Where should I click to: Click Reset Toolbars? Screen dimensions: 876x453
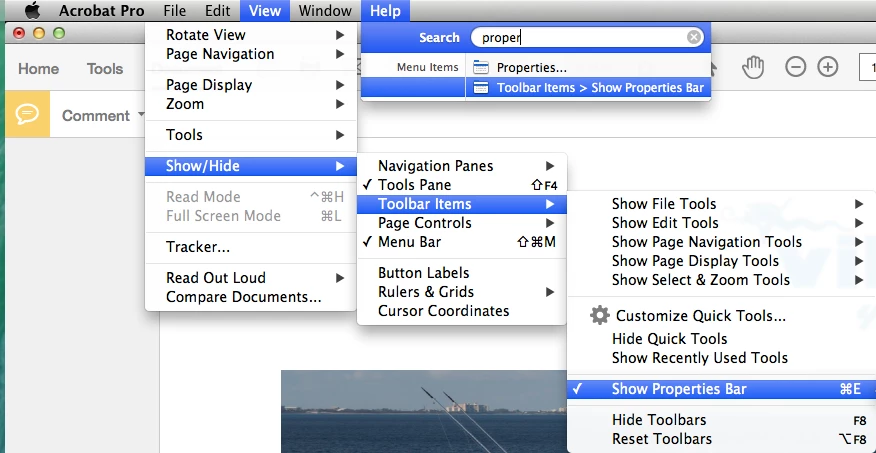tap(721, 439)
